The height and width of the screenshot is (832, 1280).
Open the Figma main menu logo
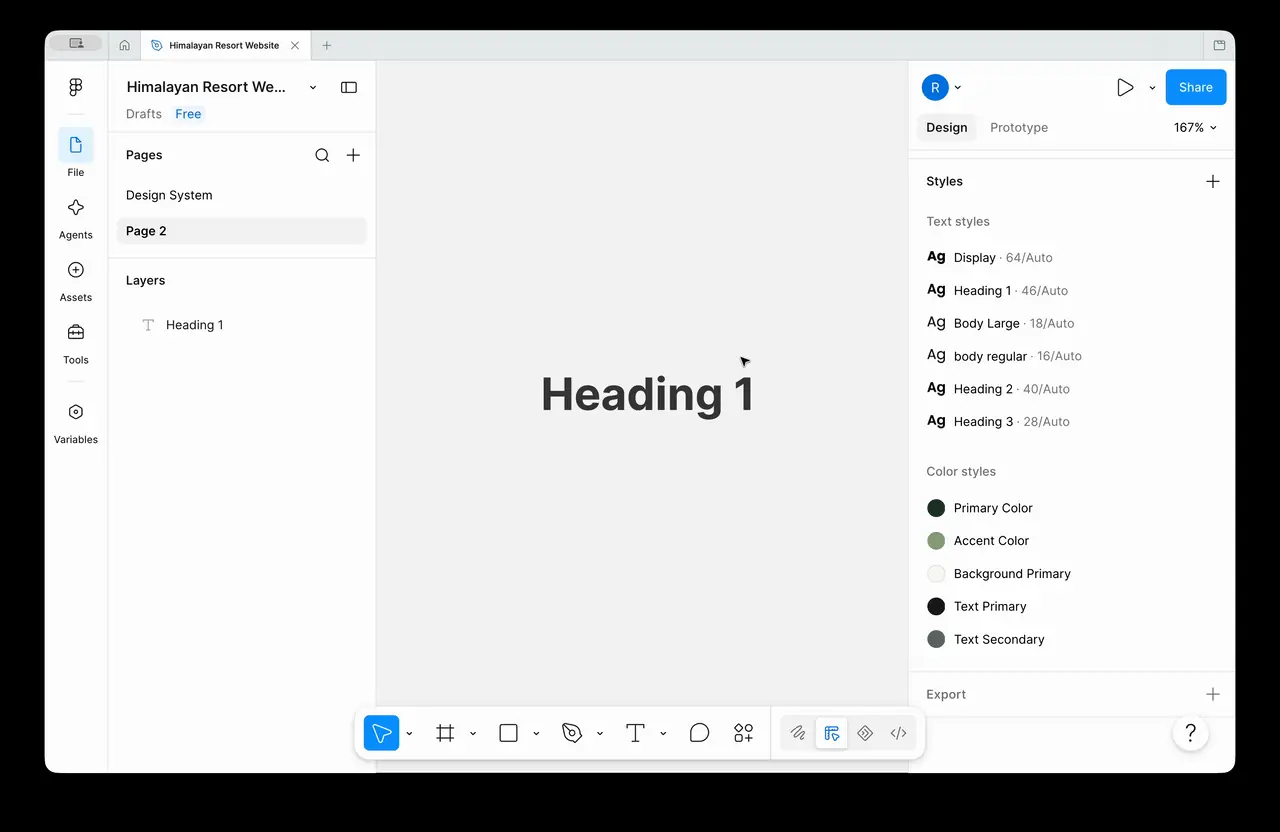(x=76, y=87)
